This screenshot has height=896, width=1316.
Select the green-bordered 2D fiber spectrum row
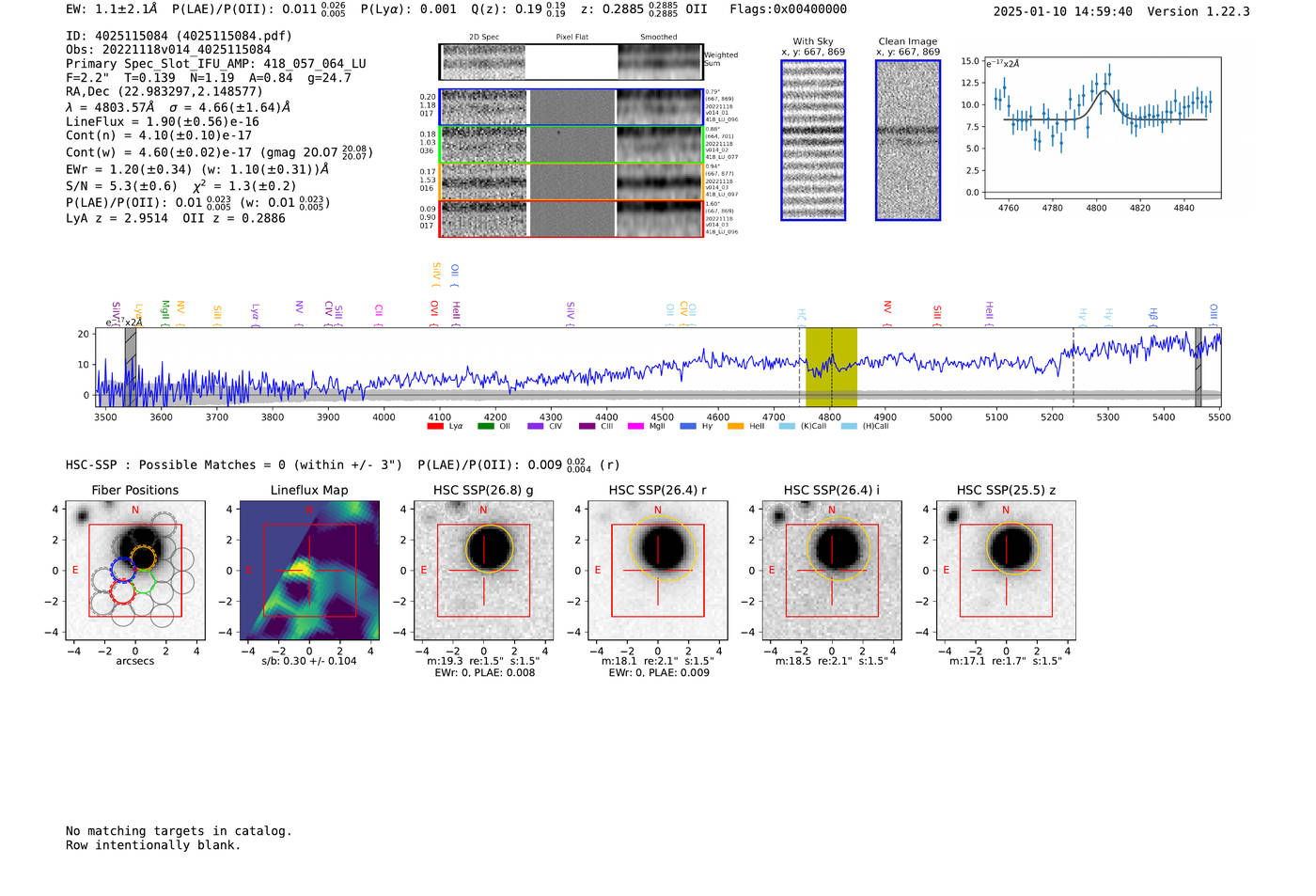[571, 145]
